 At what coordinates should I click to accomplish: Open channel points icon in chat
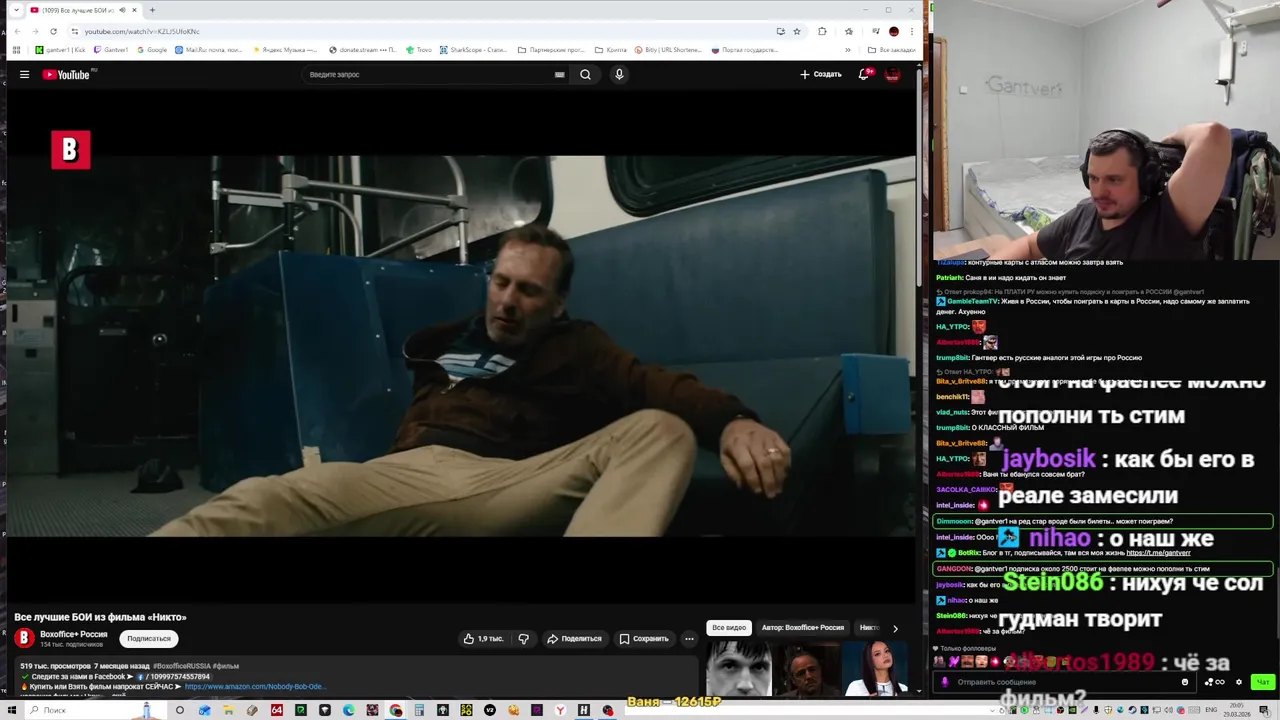1213,682
